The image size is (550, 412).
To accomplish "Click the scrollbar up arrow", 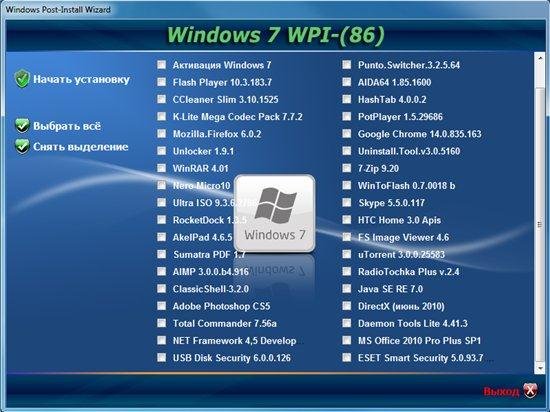I will pos(539,58).
